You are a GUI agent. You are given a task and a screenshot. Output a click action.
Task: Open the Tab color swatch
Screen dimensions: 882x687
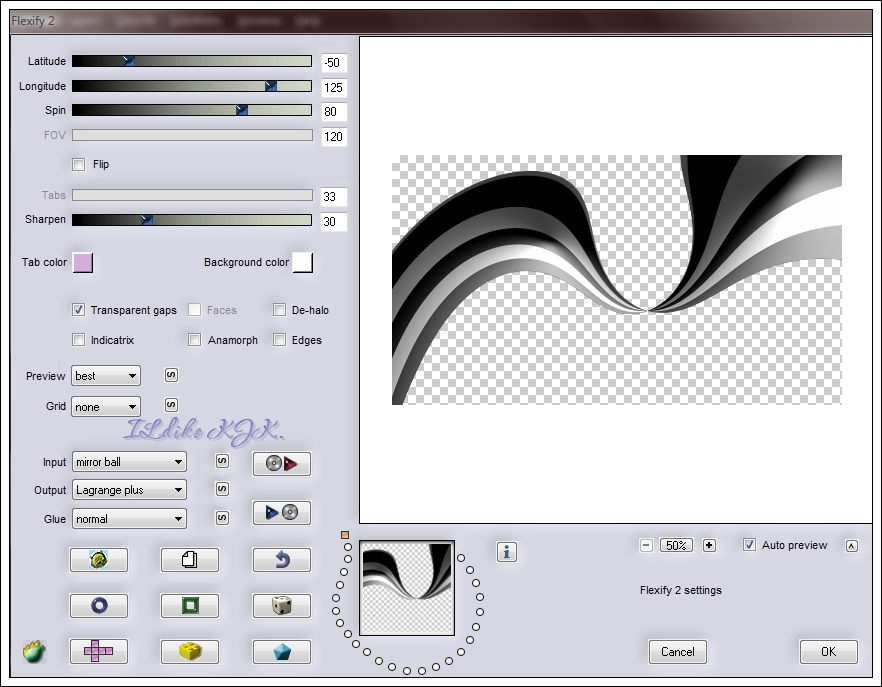pos(83,262)
